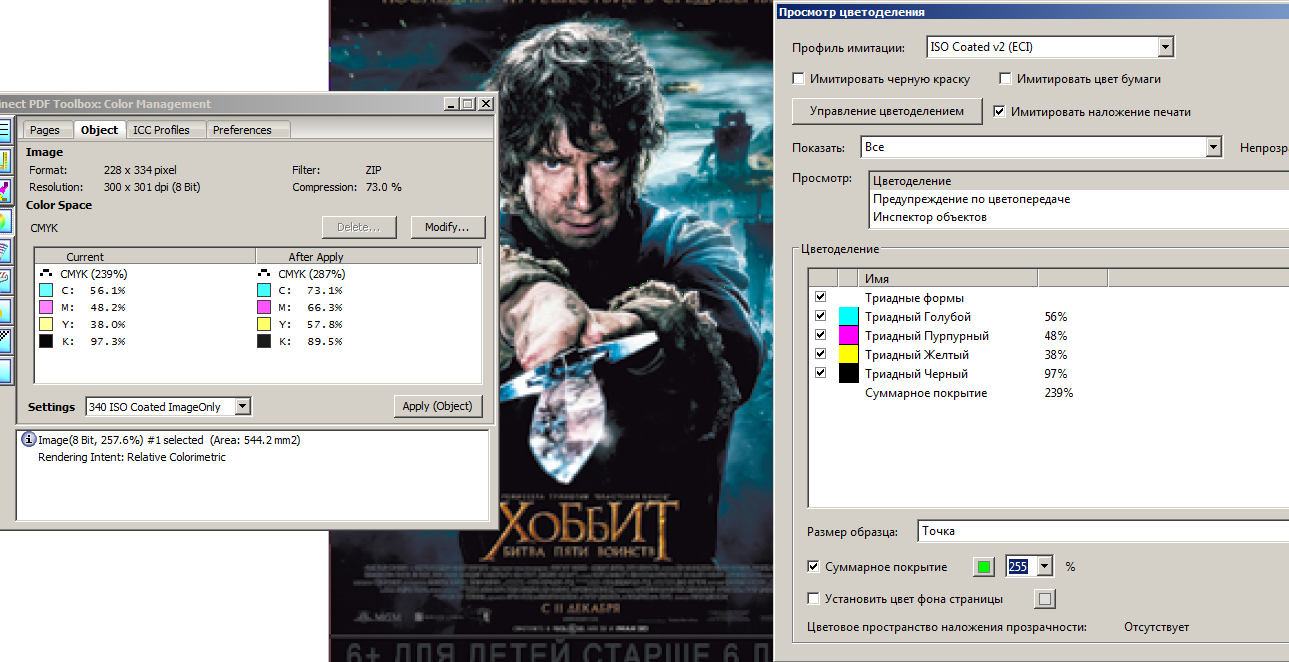Toggle Имитировать наложение печати checkbox

999,112
